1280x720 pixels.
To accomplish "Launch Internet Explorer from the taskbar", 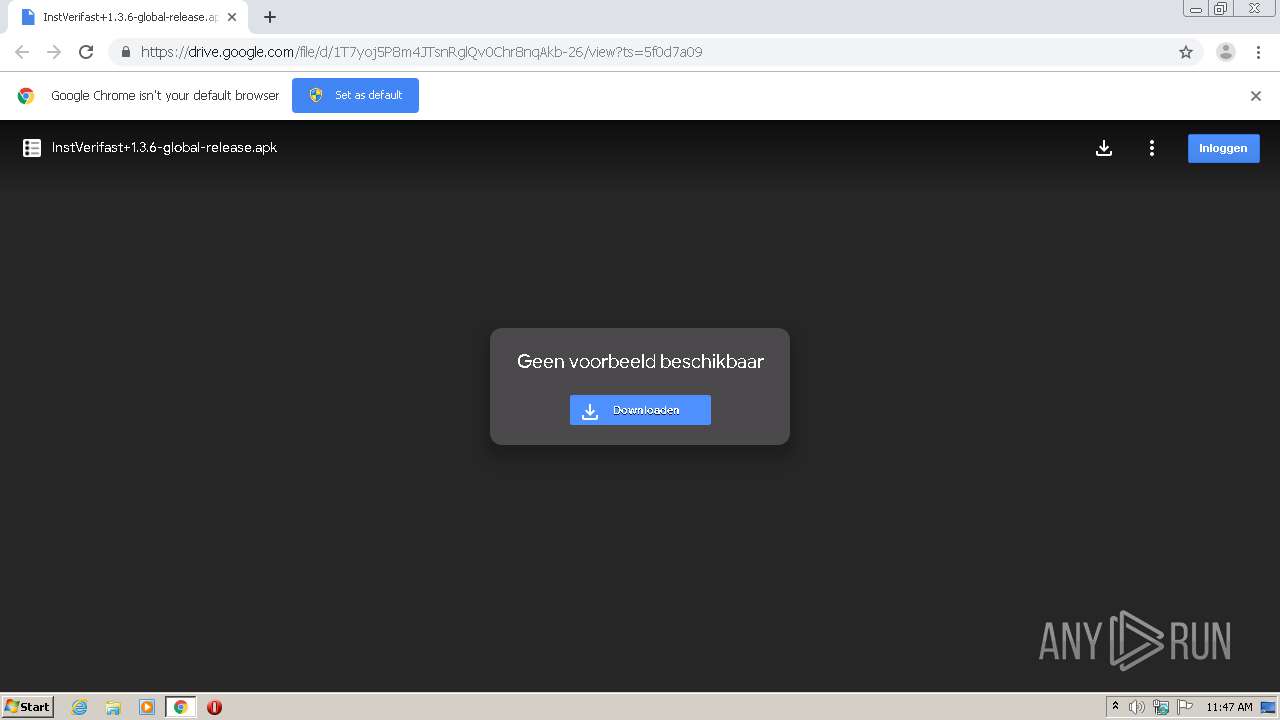I will tap(80, 707).
